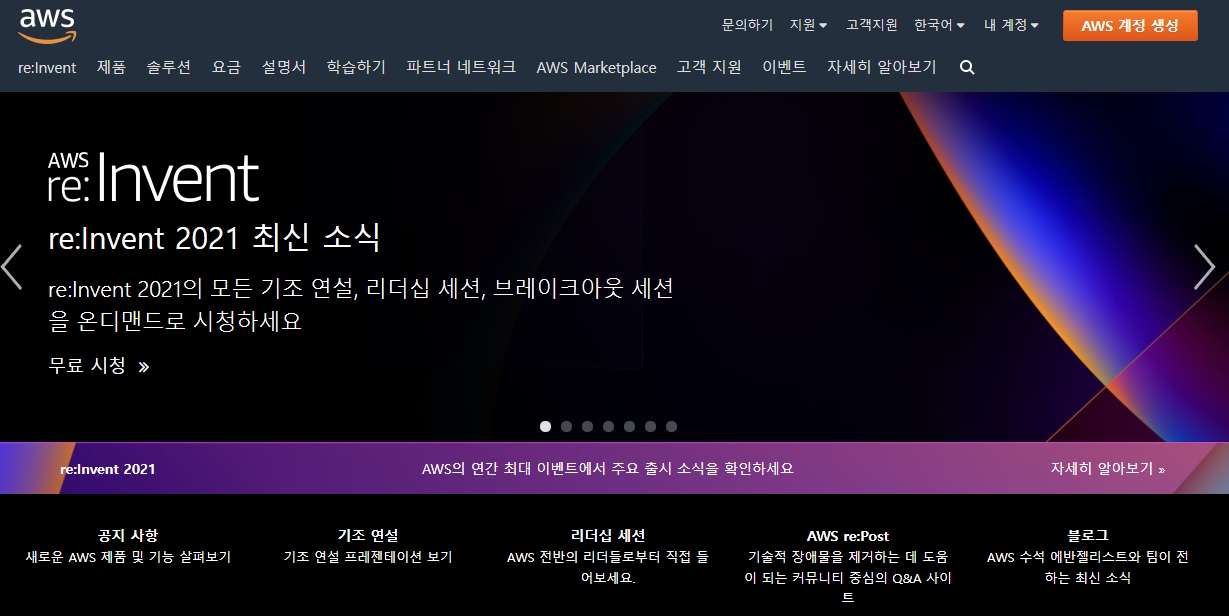Open the 이벤트 menu
This screenshot has width=1229, height=616.
point(784,68)
